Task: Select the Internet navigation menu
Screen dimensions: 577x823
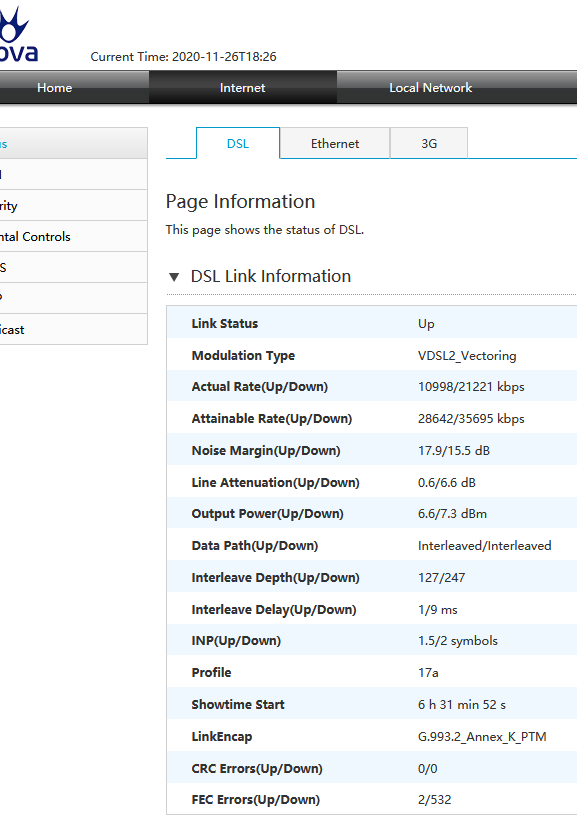Action: (x=243, y=88)
